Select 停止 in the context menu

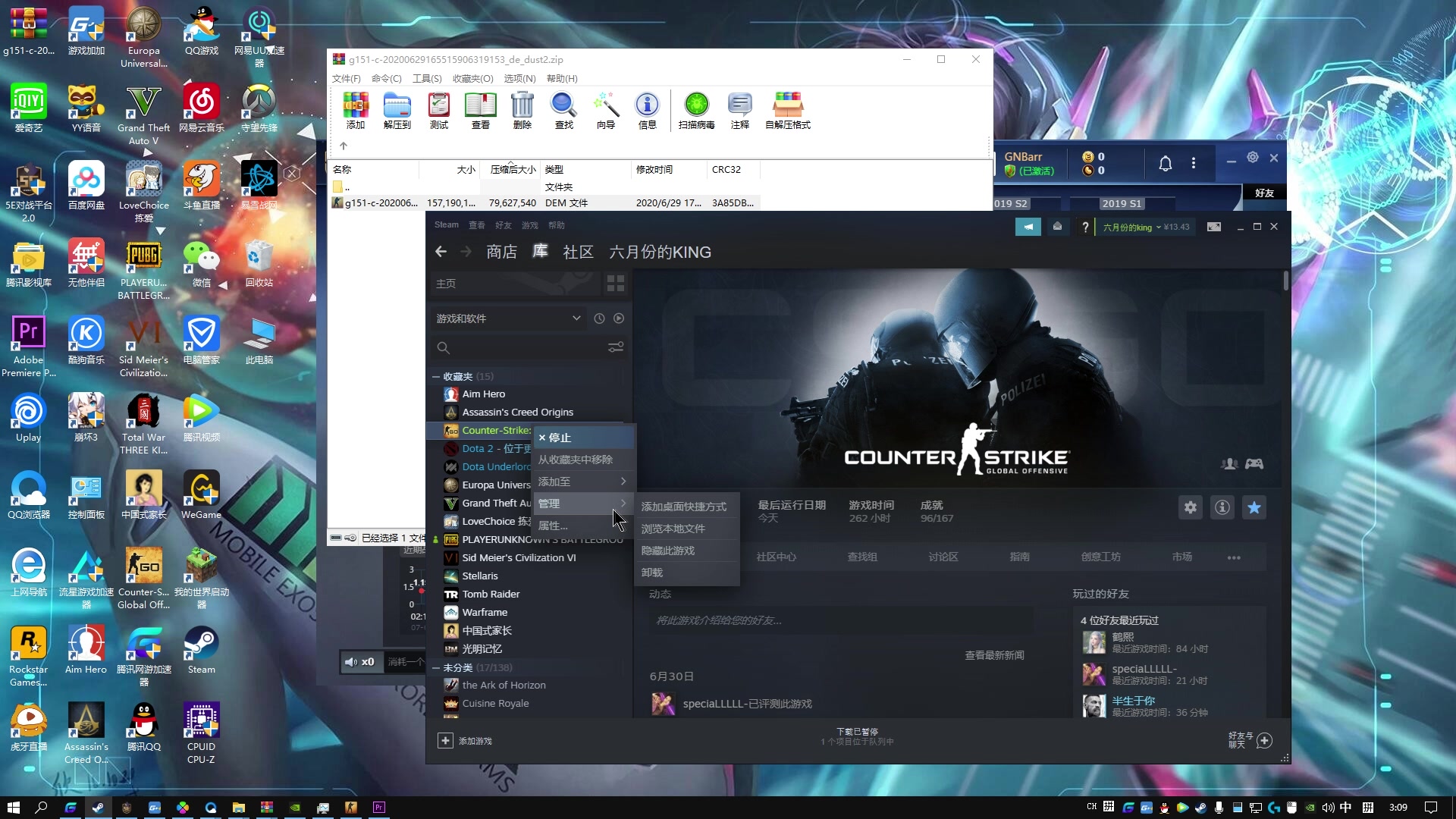click(x=583, y=438)
